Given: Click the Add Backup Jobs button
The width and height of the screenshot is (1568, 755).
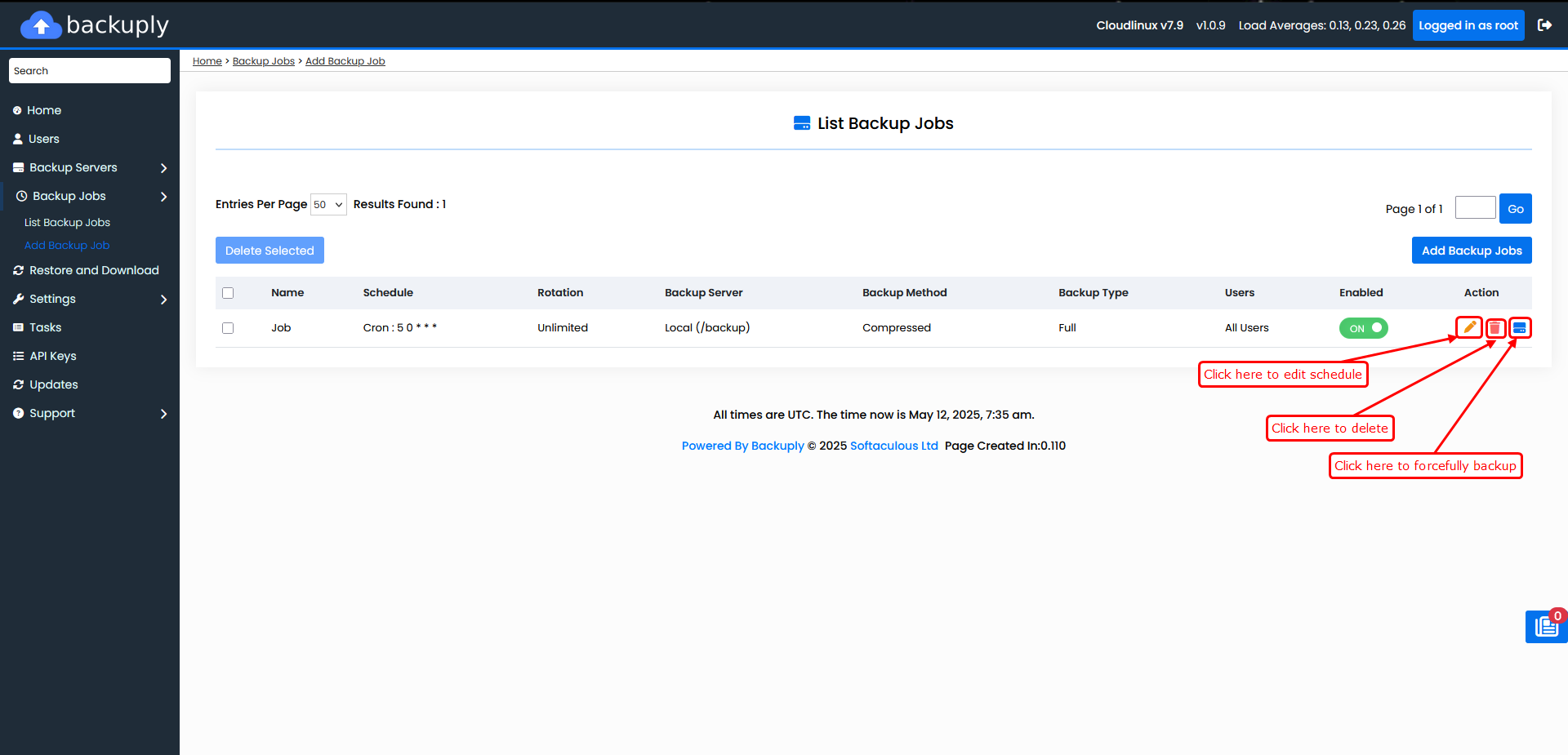Looking at the screenshot, I should click(x=1472, y=251).
